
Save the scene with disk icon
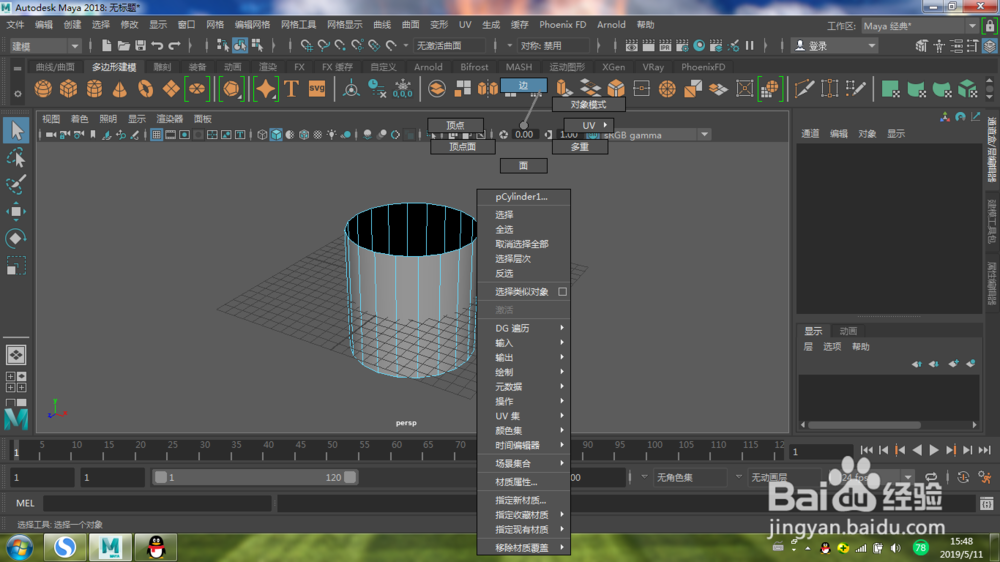pos(140,45)
